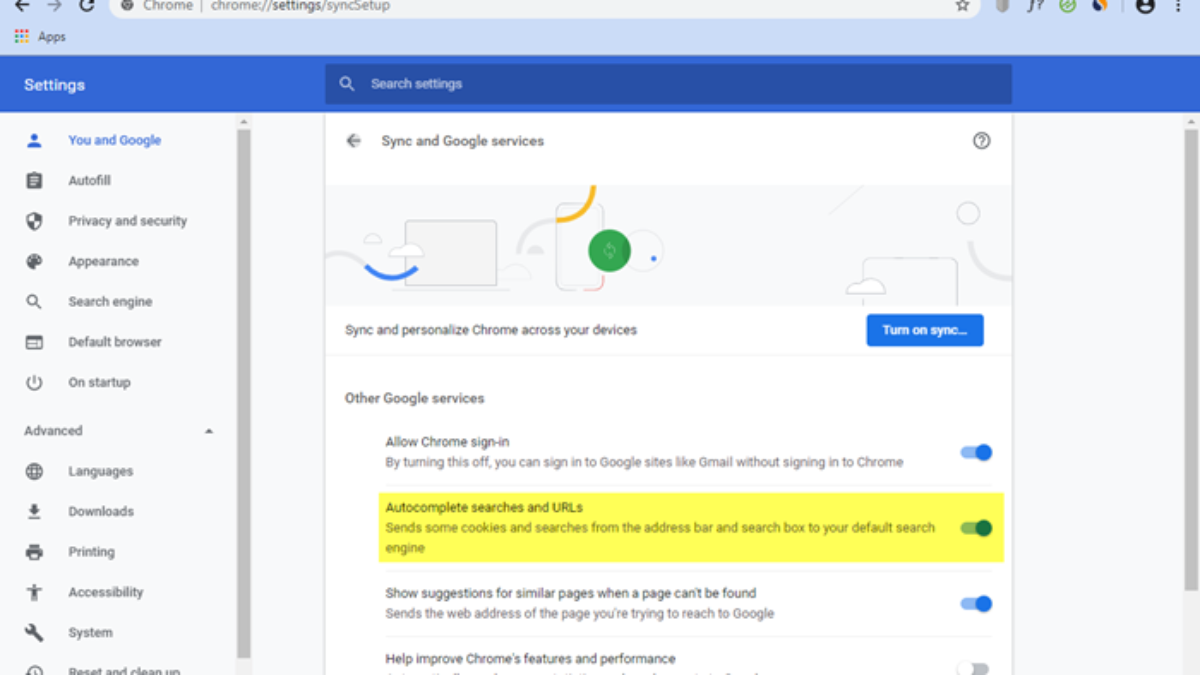Open Languages from the sidebar

100,471
